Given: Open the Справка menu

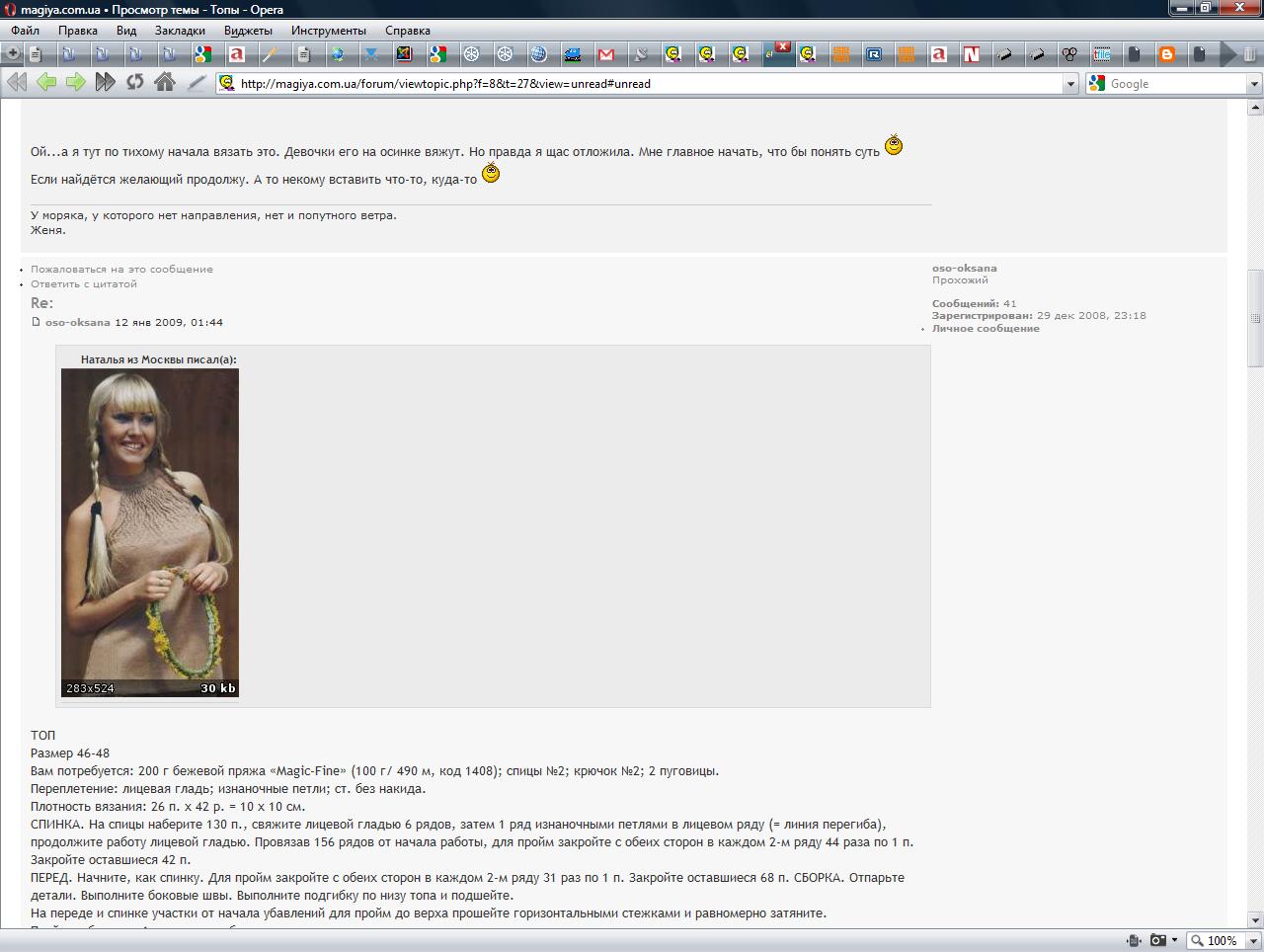Looking at the screenshot, I should (408, 30).
